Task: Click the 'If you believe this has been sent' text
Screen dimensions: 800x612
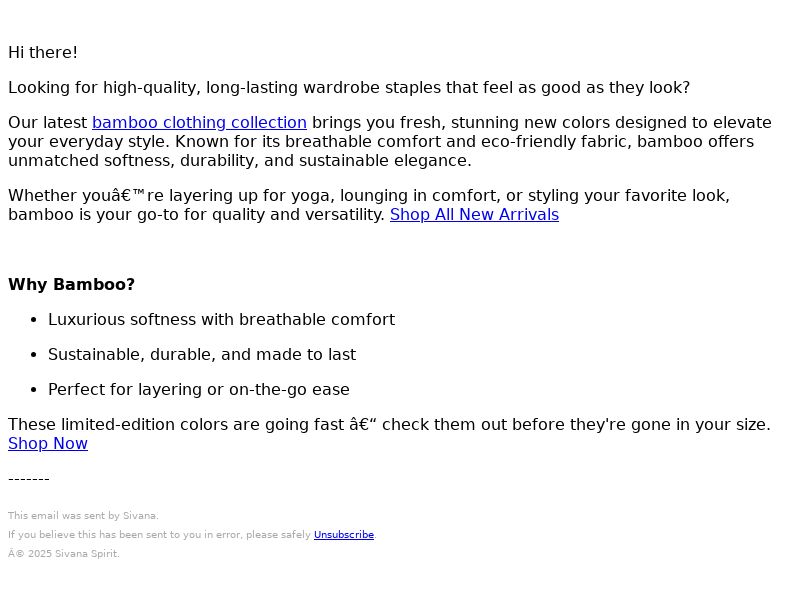Action: pos(159,535)
